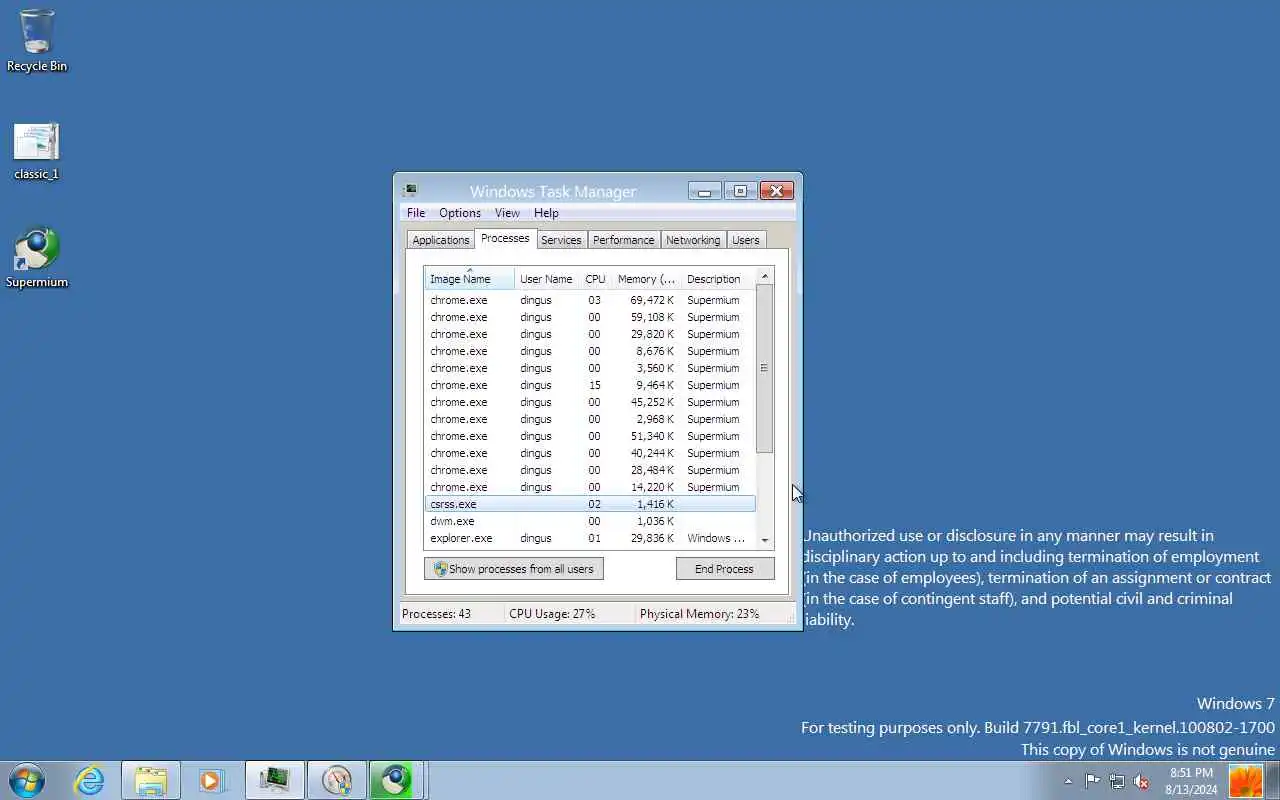The width and height of the screenshot is (1280, 800).
Task: Click the Task Manager title bar icon
Action: (410, 190)
